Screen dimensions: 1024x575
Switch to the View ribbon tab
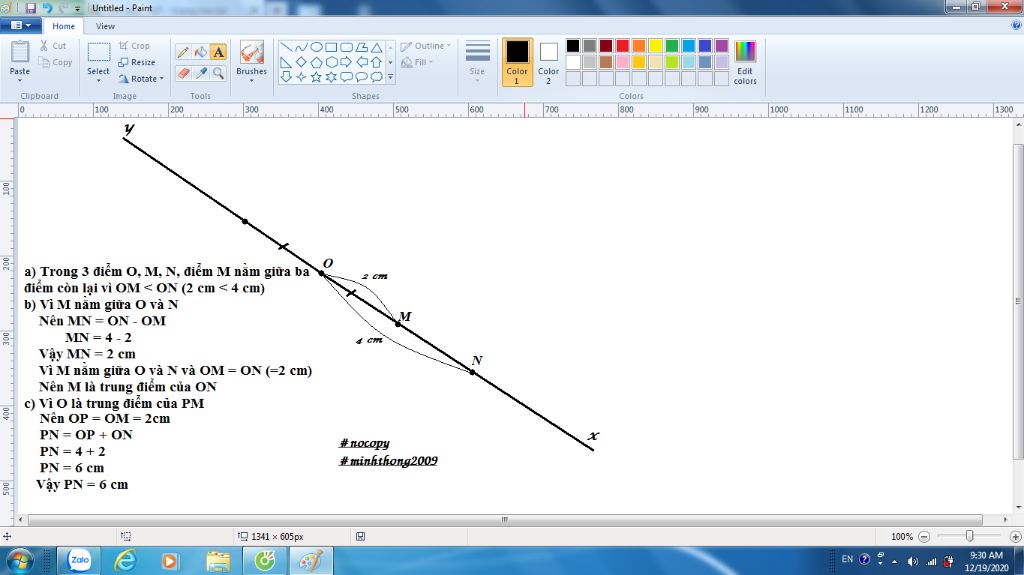pos(105,26)
